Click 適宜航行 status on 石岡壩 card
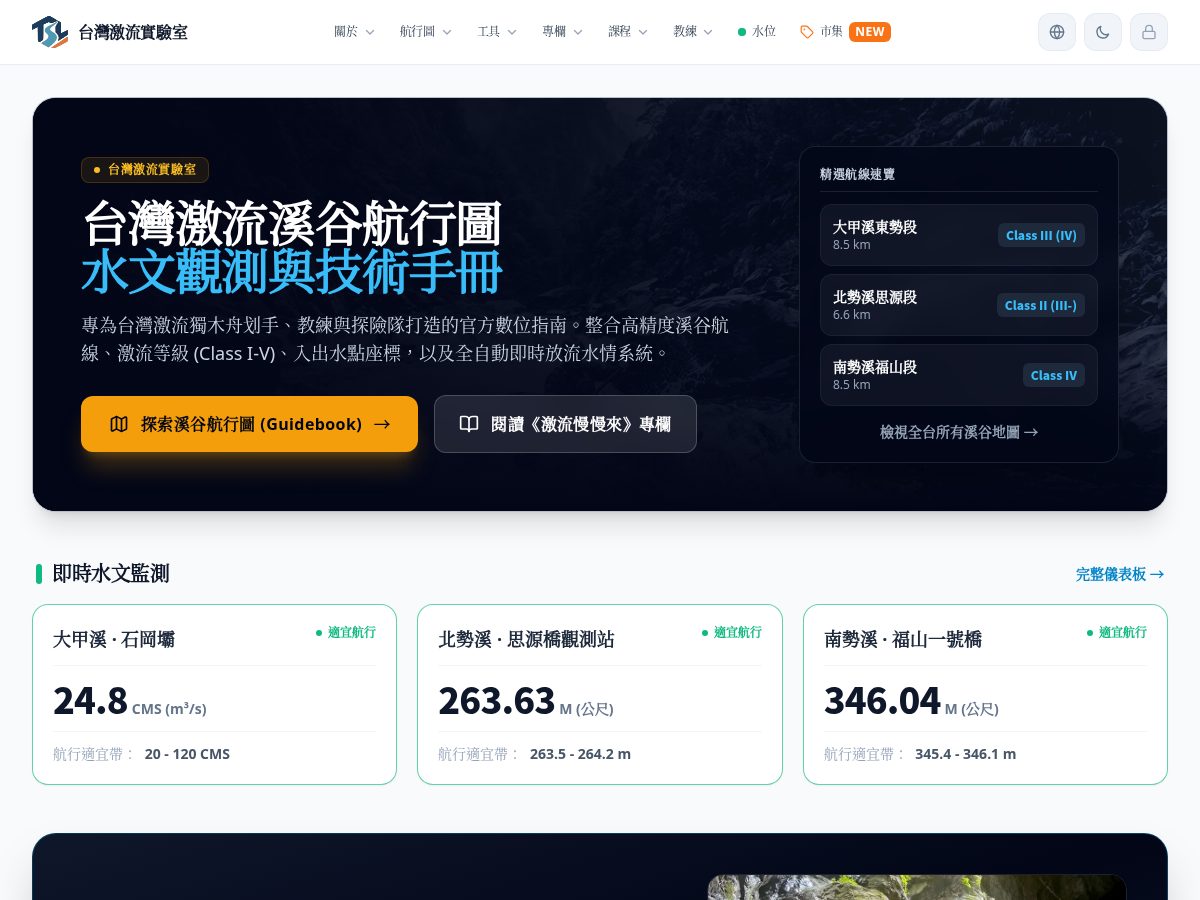This screenshot has height=900, width=1200. point(346,632)
